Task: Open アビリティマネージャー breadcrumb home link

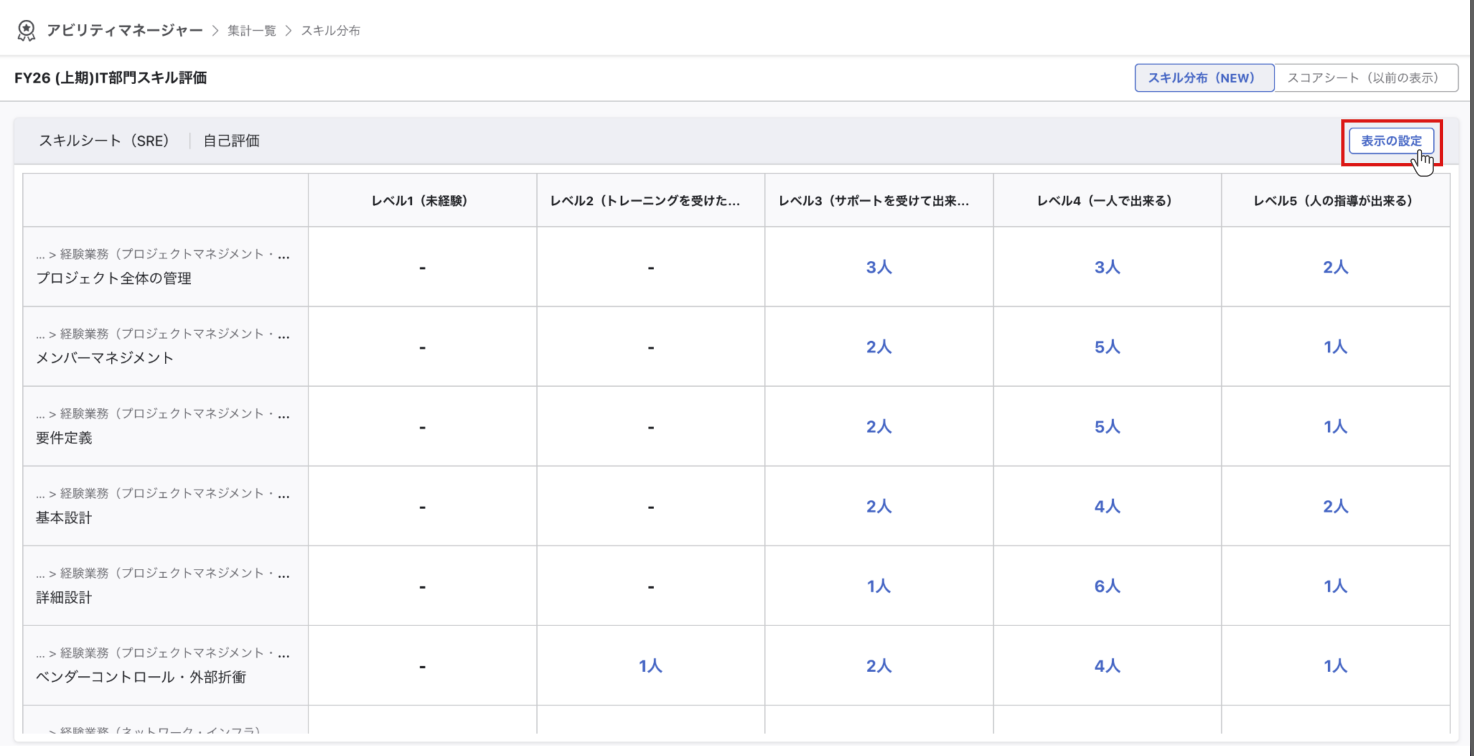Action: pos(125,30)
